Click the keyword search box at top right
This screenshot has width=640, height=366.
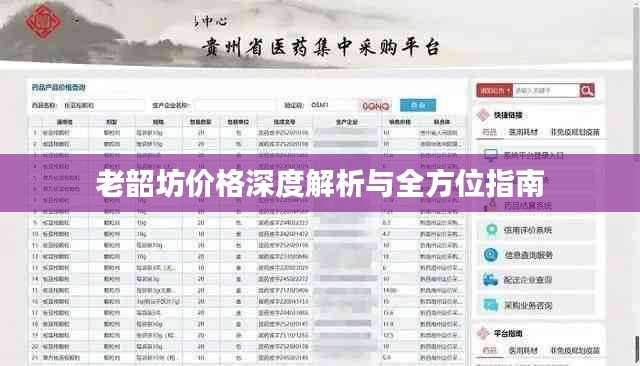546,91
